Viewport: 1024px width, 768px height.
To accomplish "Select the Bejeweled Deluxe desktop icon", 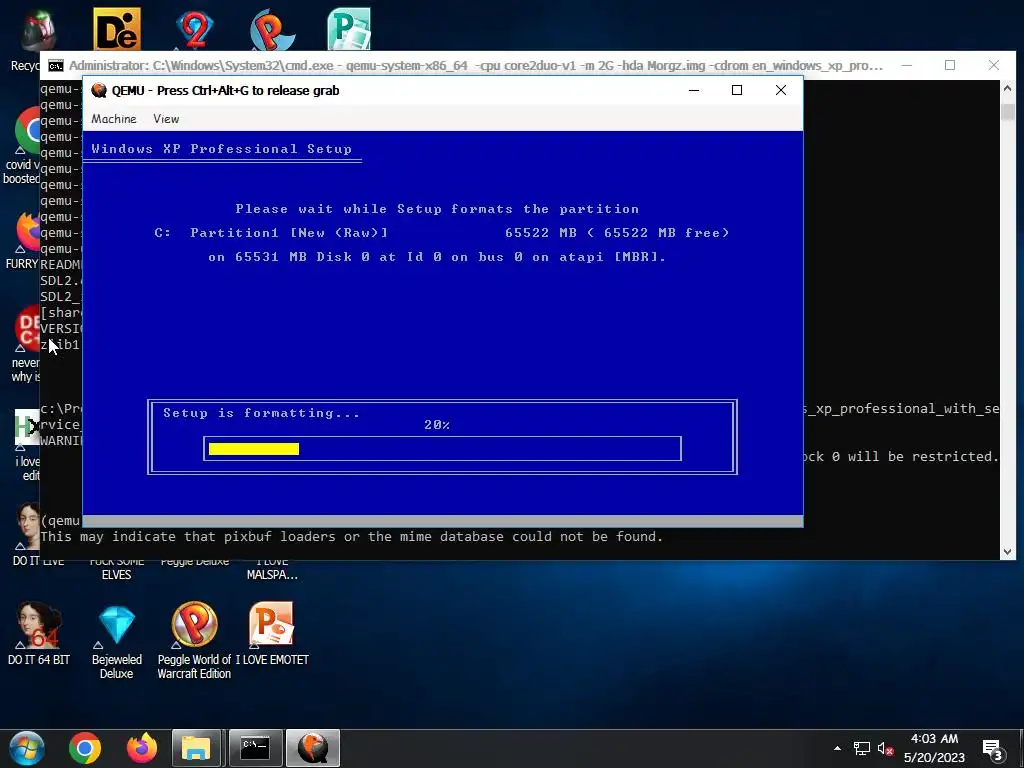I will [116, 641].
